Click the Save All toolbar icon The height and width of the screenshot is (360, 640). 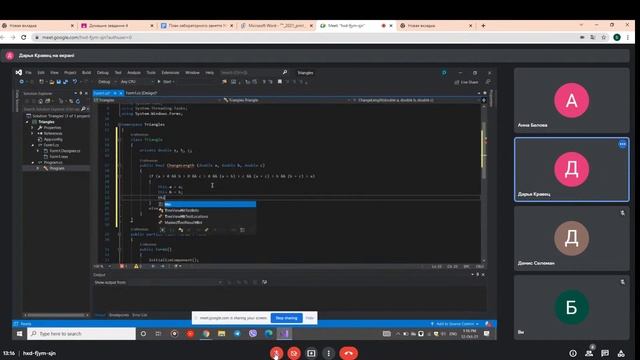pos(65,82)
